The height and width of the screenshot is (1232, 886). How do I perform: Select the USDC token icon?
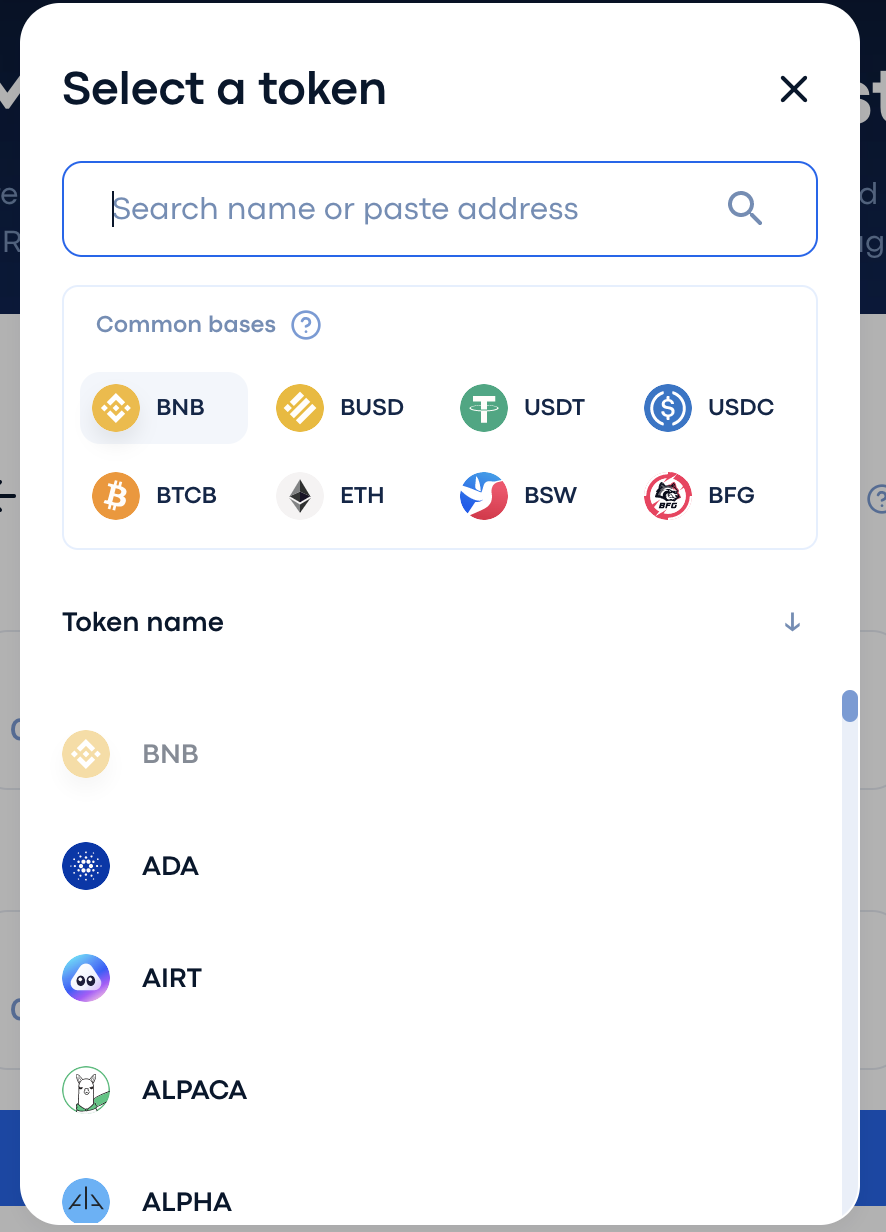(x=668, y=408)
